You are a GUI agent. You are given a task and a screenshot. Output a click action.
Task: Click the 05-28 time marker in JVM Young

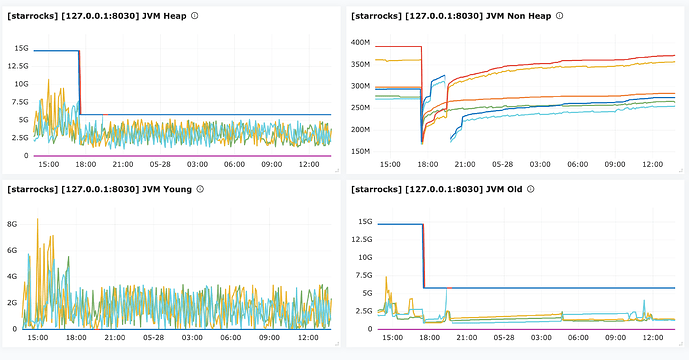pyautogui.click(x=153, y=338)
